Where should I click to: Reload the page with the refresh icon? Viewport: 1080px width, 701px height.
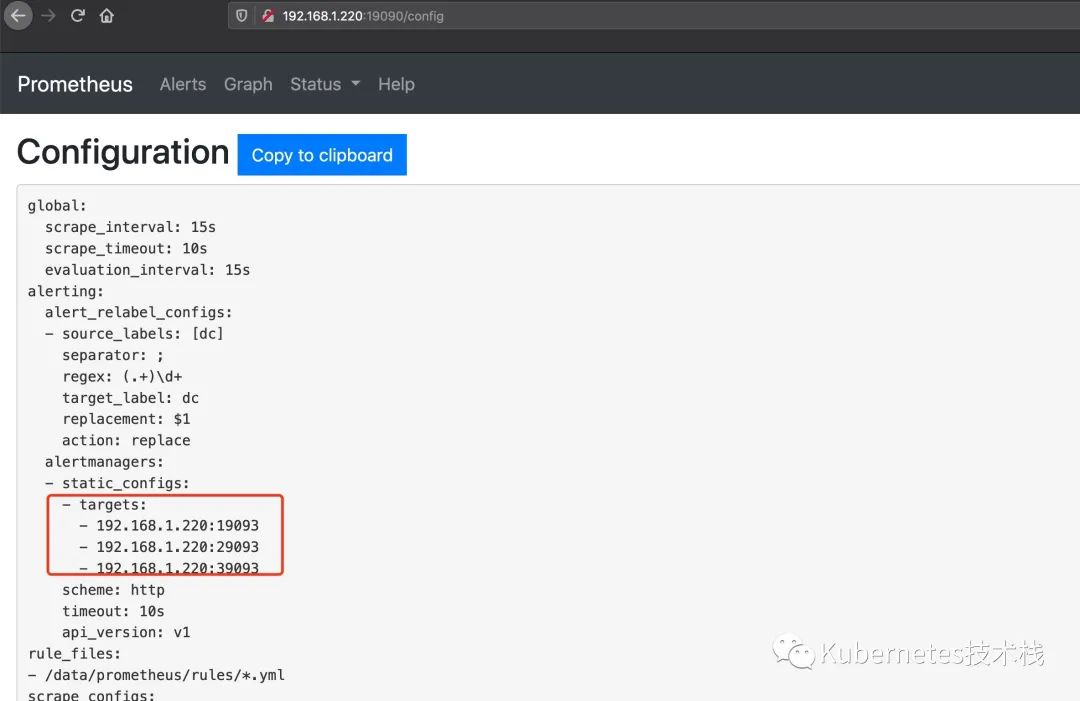pos(77,15)
